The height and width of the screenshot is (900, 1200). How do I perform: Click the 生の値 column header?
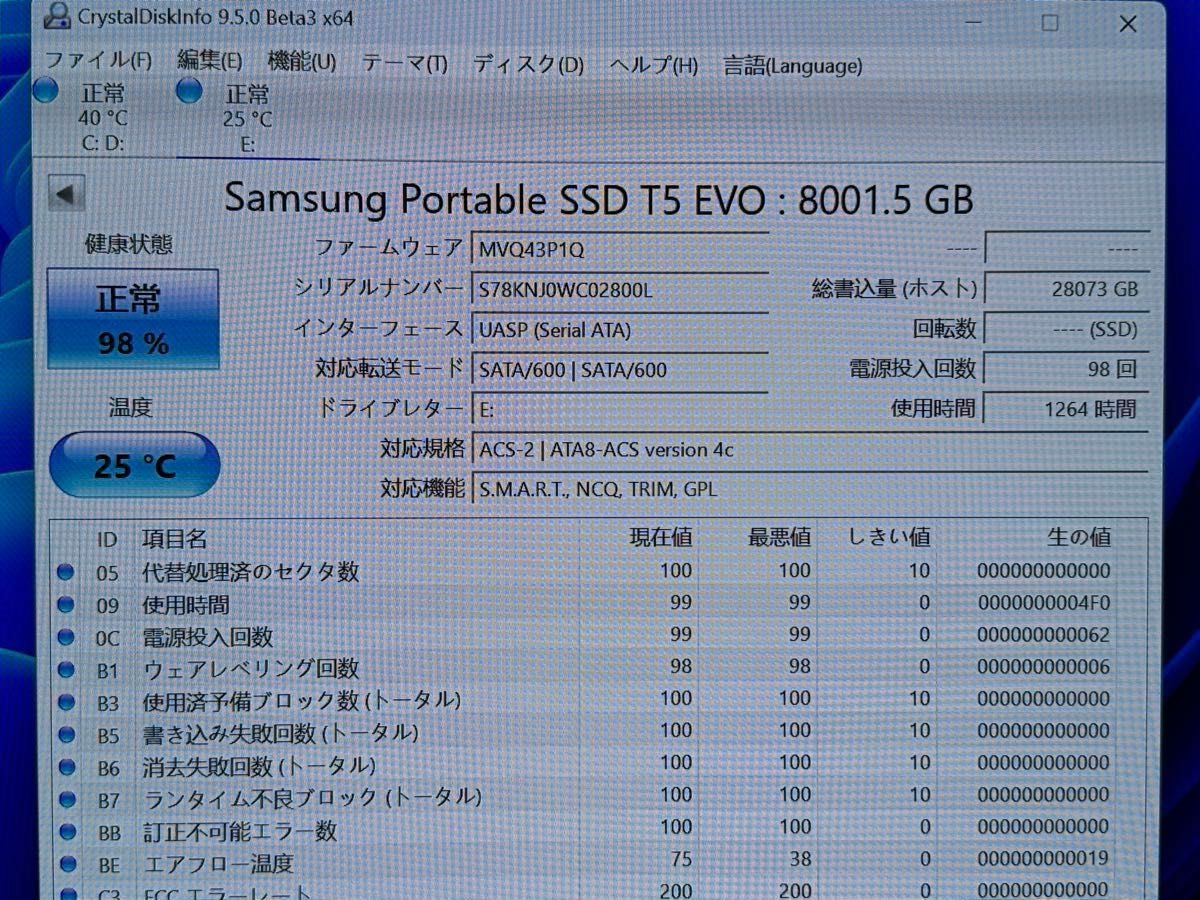point(1079,538)
